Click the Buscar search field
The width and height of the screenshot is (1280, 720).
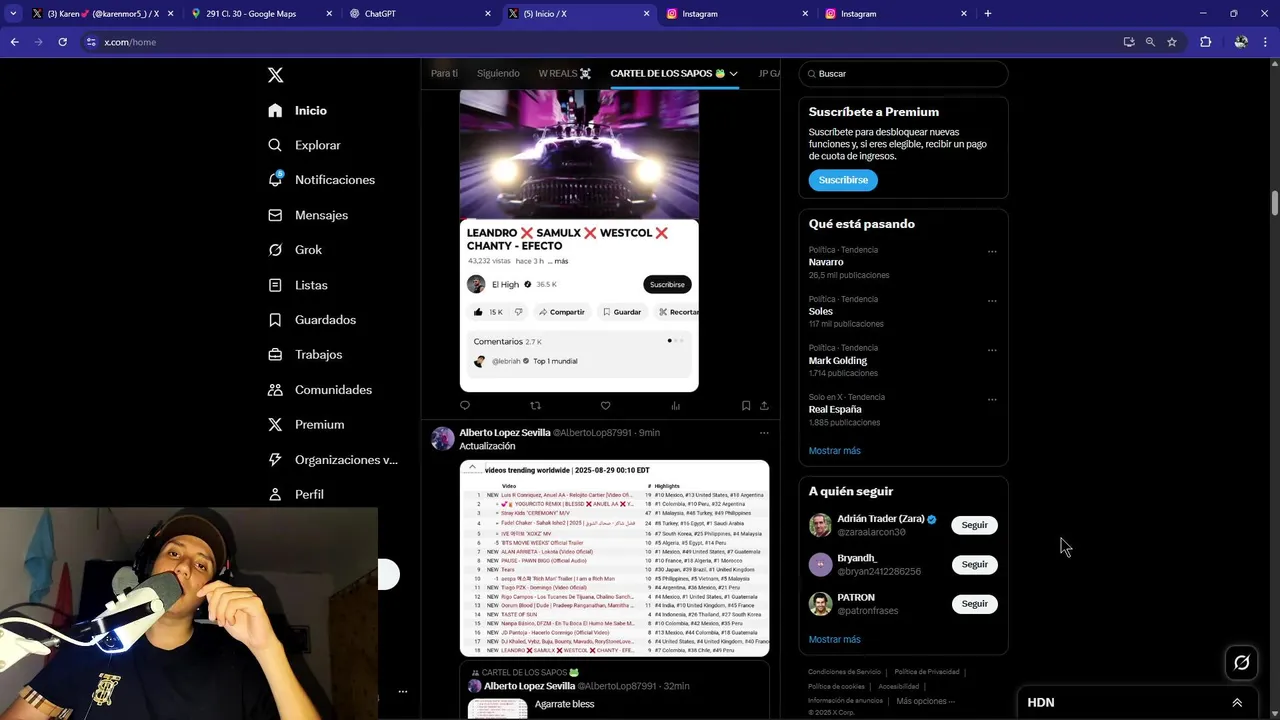click(903, 74)
